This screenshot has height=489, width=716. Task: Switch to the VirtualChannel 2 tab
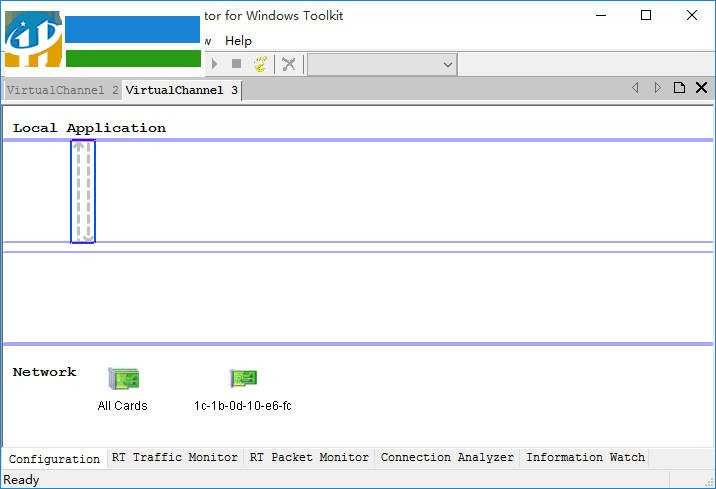[63, 90]
